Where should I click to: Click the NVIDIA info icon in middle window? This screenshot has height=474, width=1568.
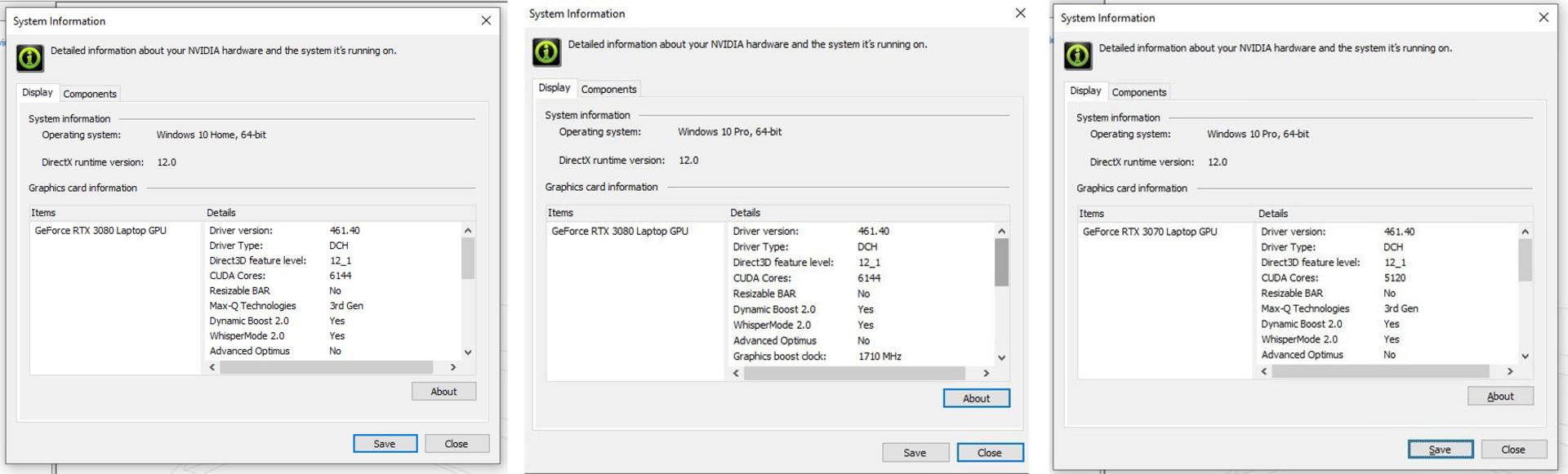(546, 52)
